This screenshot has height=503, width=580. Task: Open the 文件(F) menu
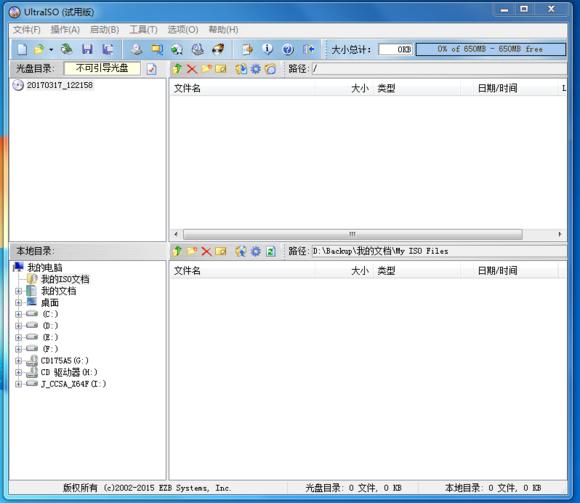coord(27,30)
